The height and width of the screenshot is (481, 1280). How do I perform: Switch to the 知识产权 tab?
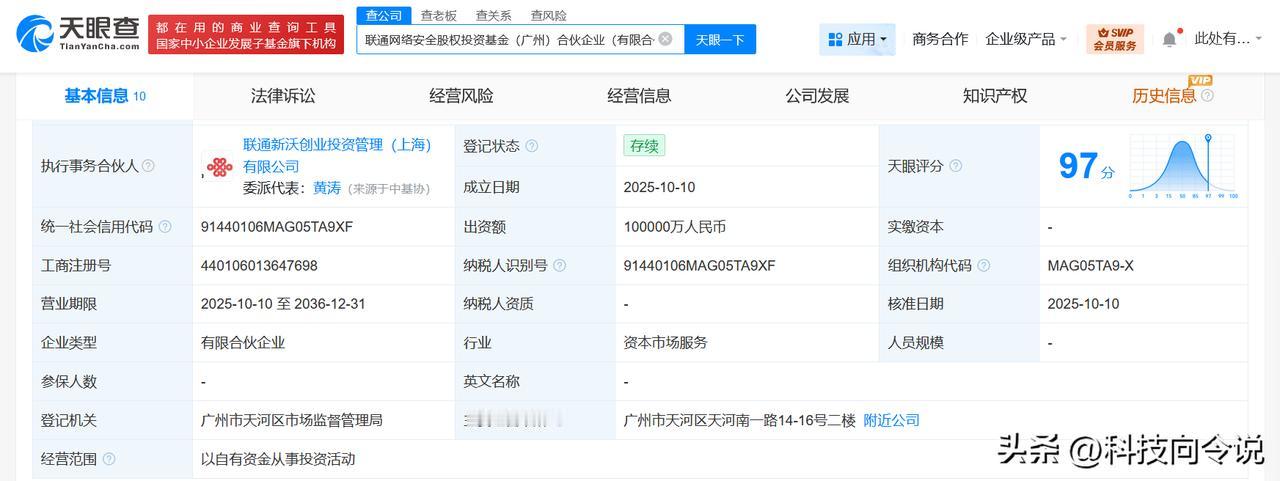(x=995, y=96)
